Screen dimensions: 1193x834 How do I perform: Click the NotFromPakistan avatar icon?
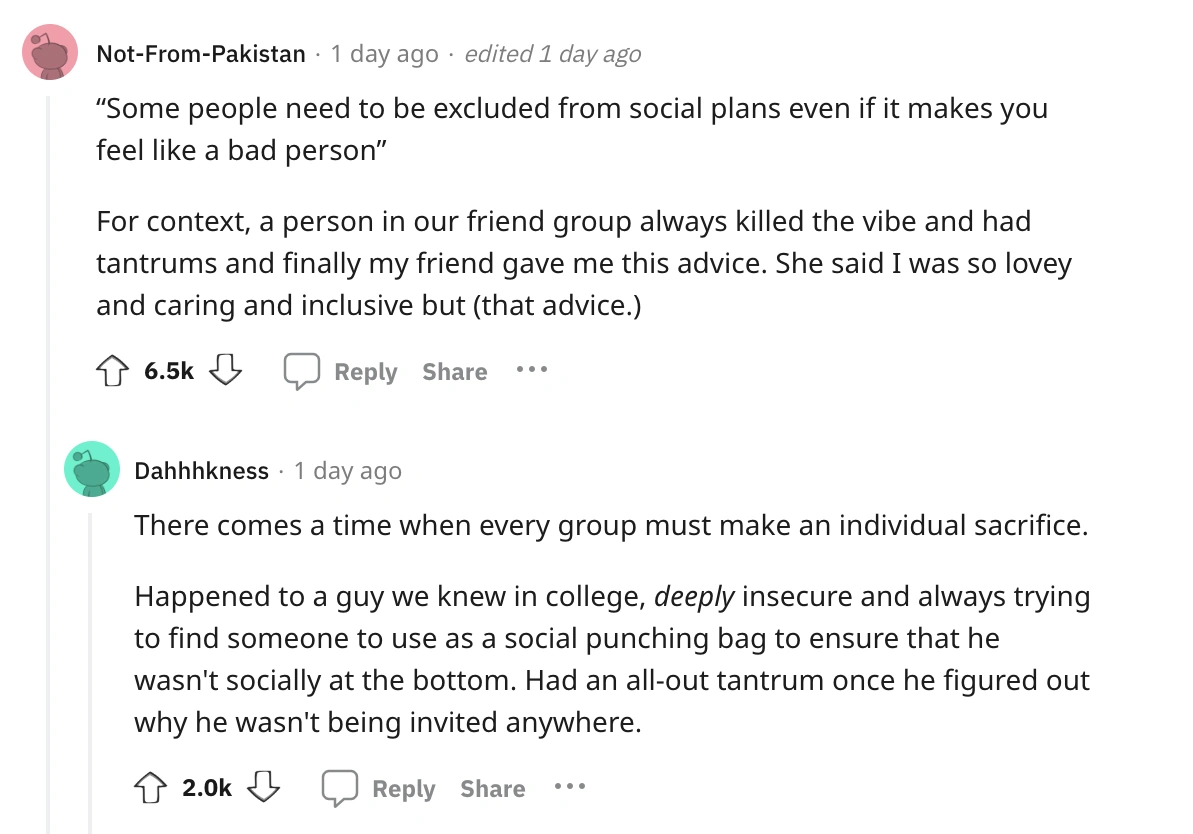pyautogui.click(x=50, y=52)
